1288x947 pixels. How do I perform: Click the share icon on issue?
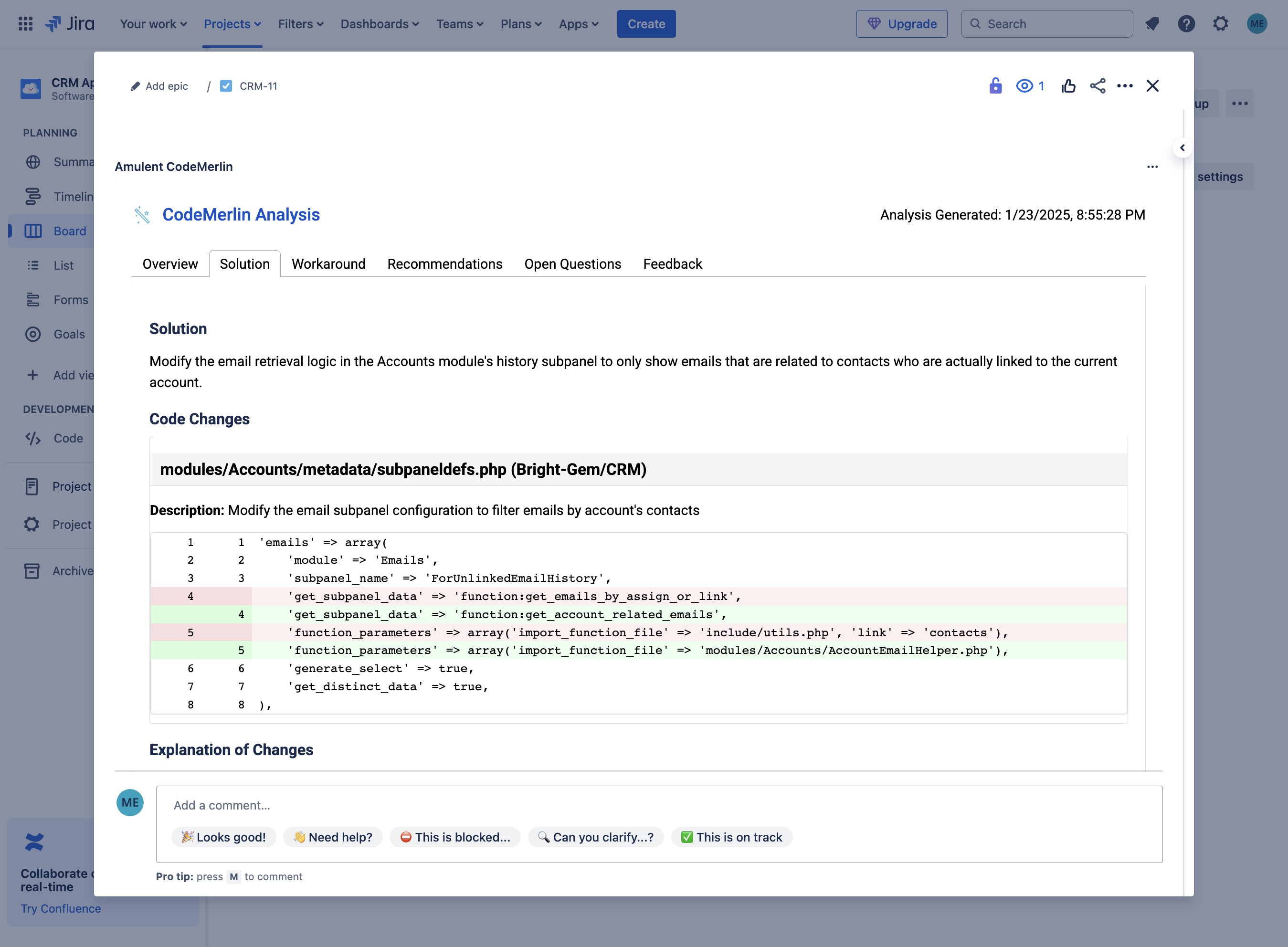[x=1098, y=86]
